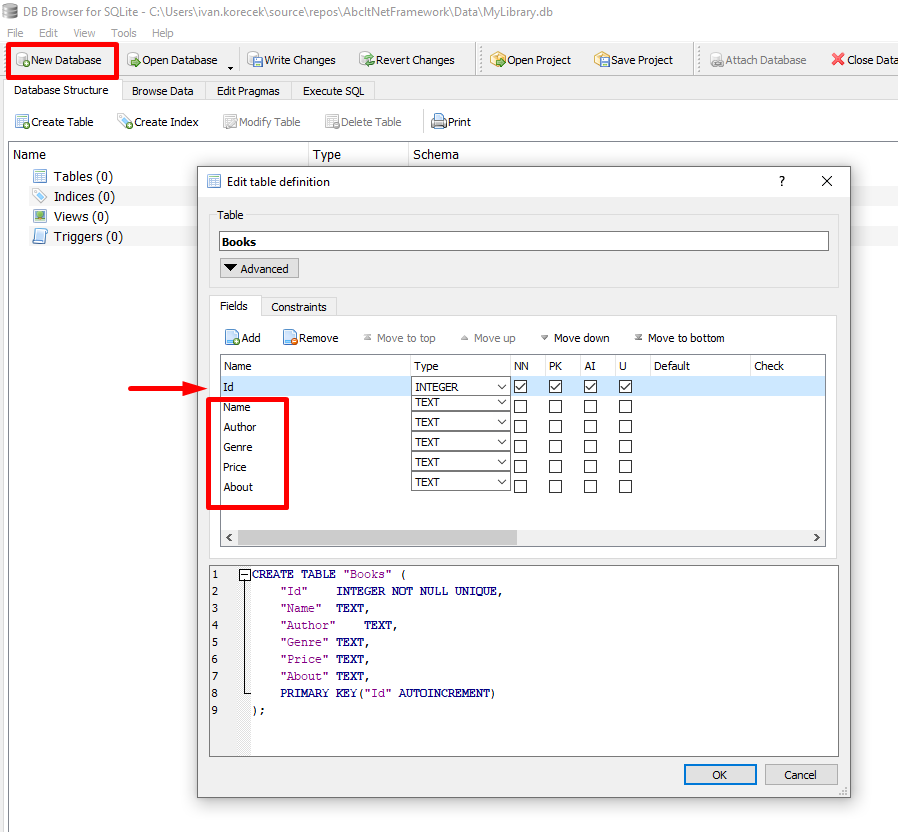This screenshot has width=898, height=832.
Task: Toggle the Not Null checkbox for Name field
Action: (520, 407)
